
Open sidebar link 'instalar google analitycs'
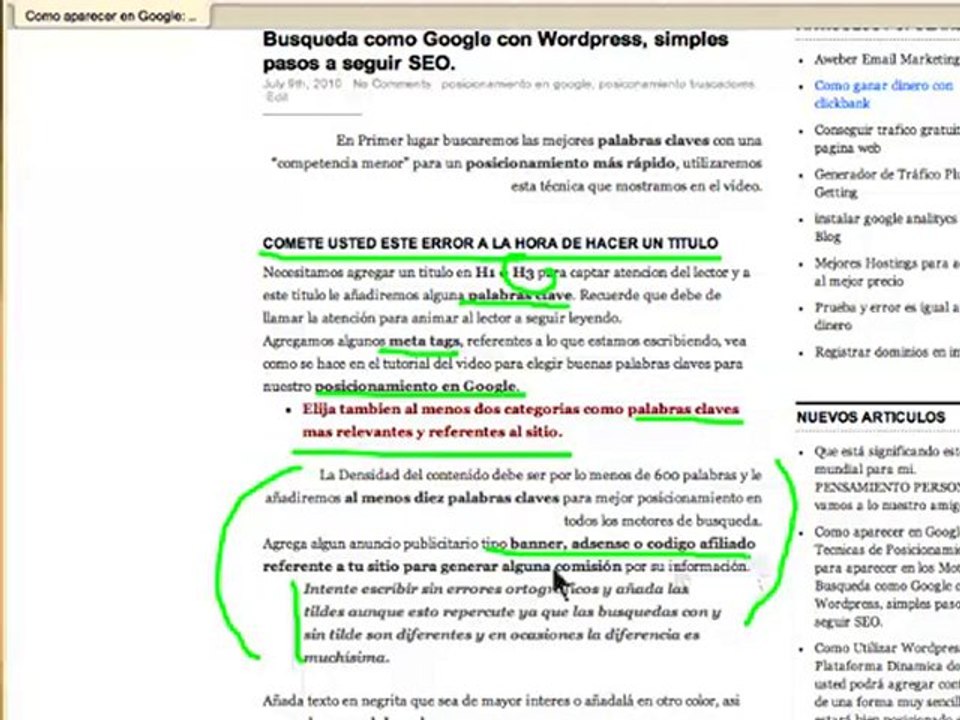885,227
